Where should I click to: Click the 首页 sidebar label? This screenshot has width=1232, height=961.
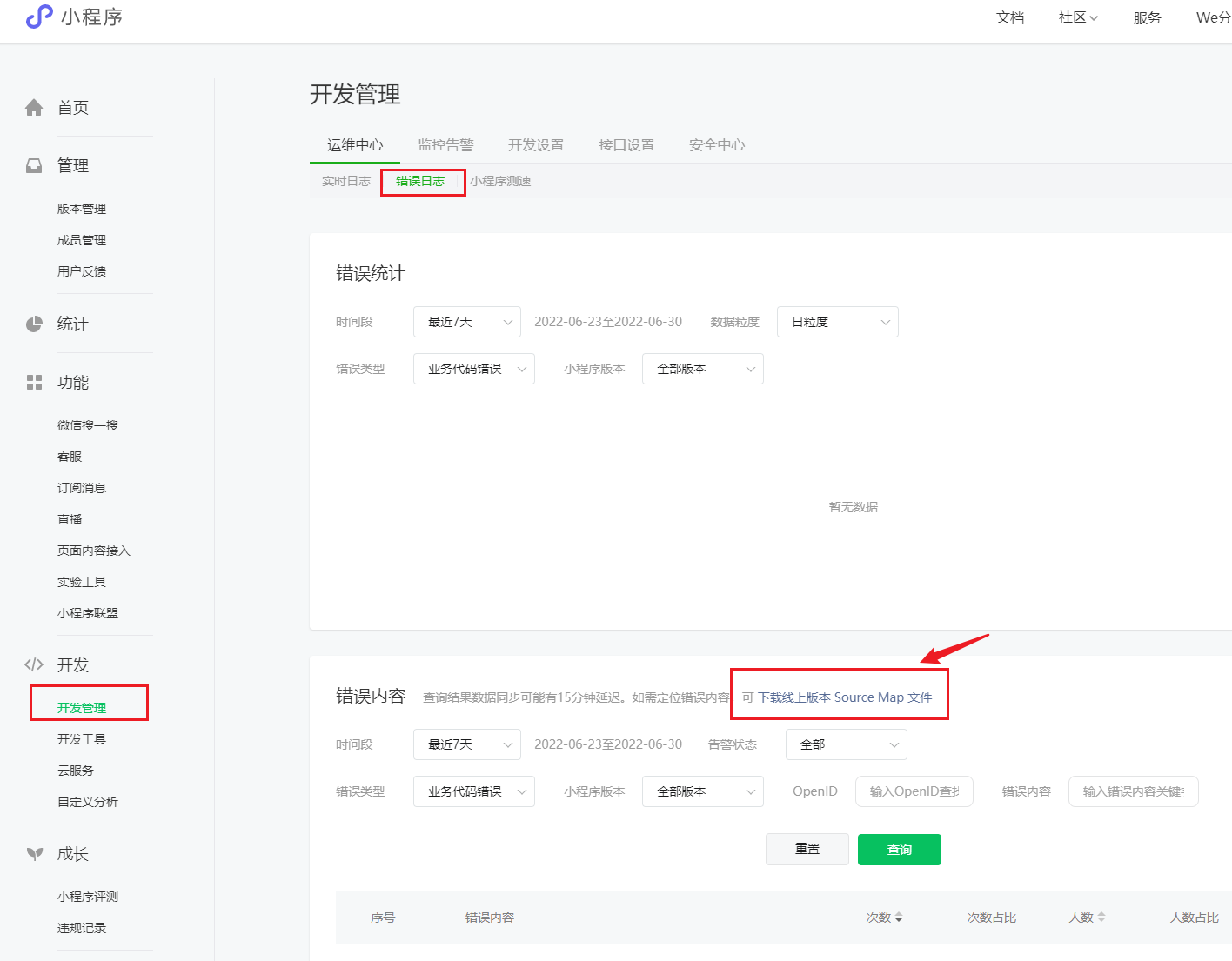[x=73, y=108]
